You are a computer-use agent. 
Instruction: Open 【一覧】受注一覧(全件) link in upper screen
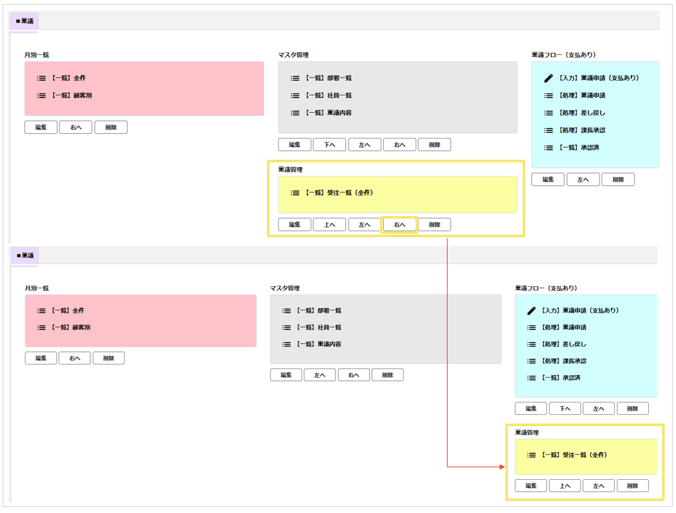pyautogui.click(x=339, y=193)
